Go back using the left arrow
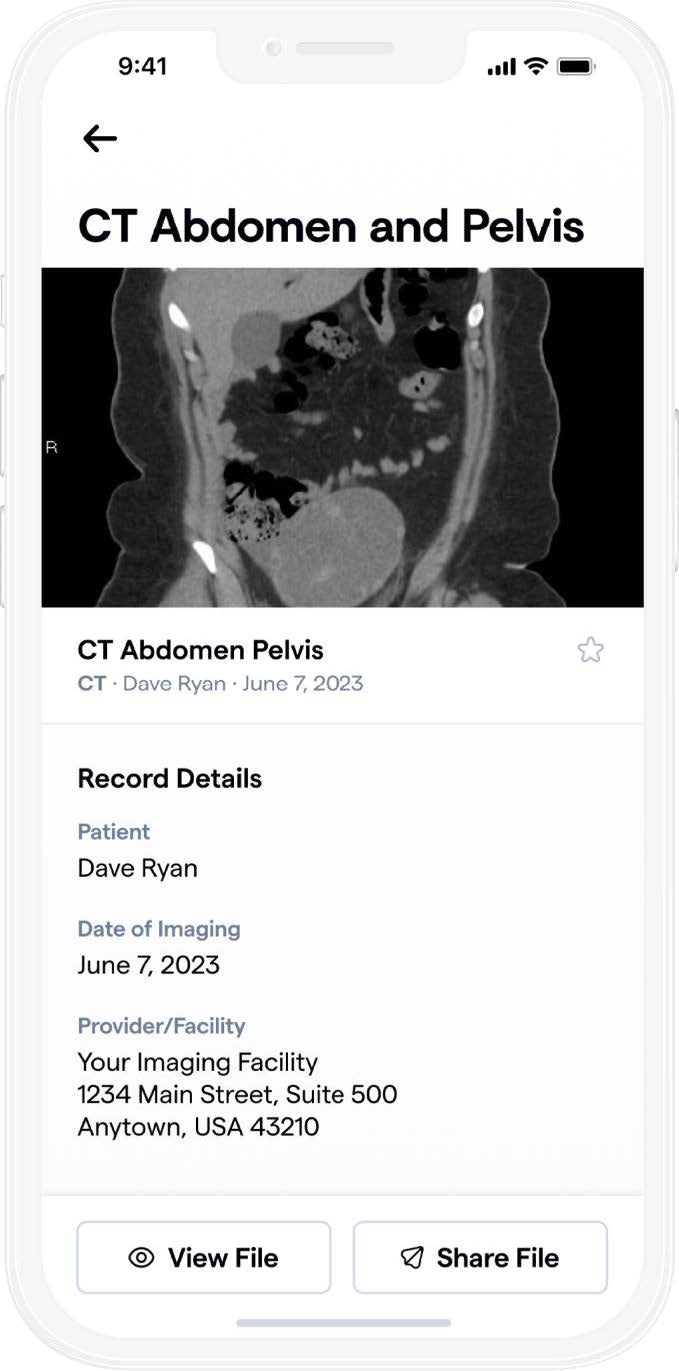 (100, 139)
